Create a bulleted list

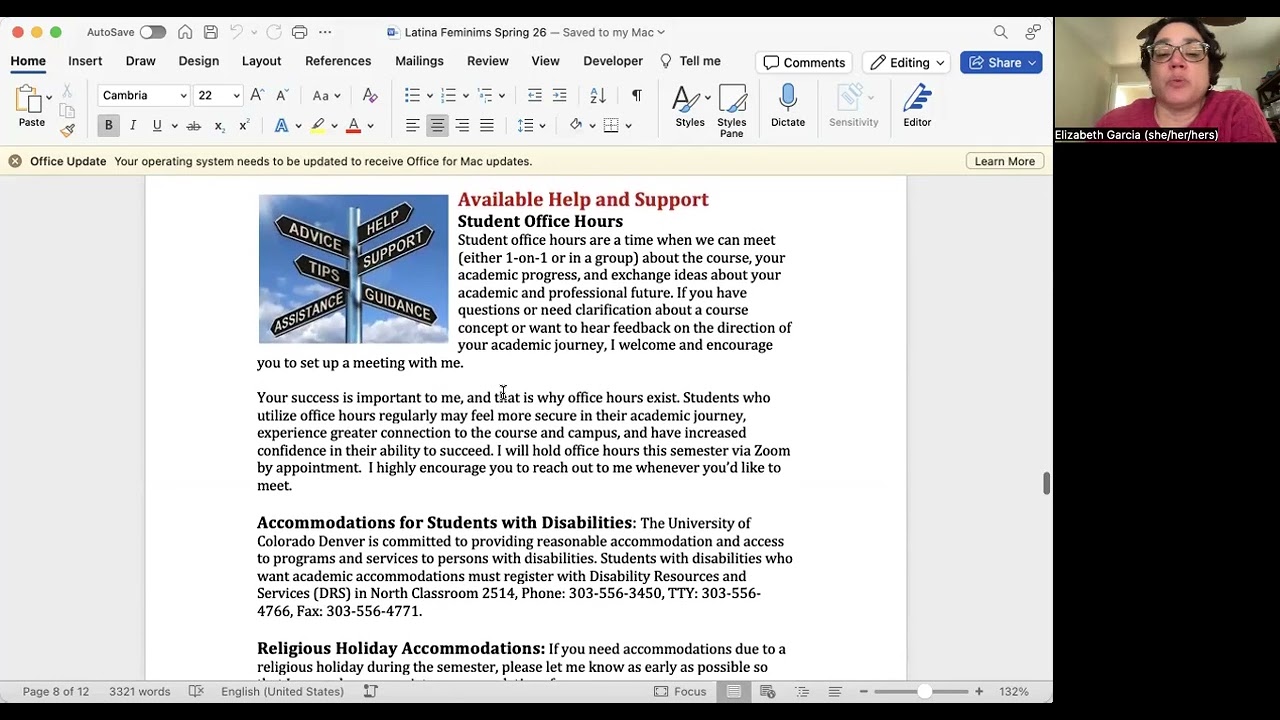412,95
